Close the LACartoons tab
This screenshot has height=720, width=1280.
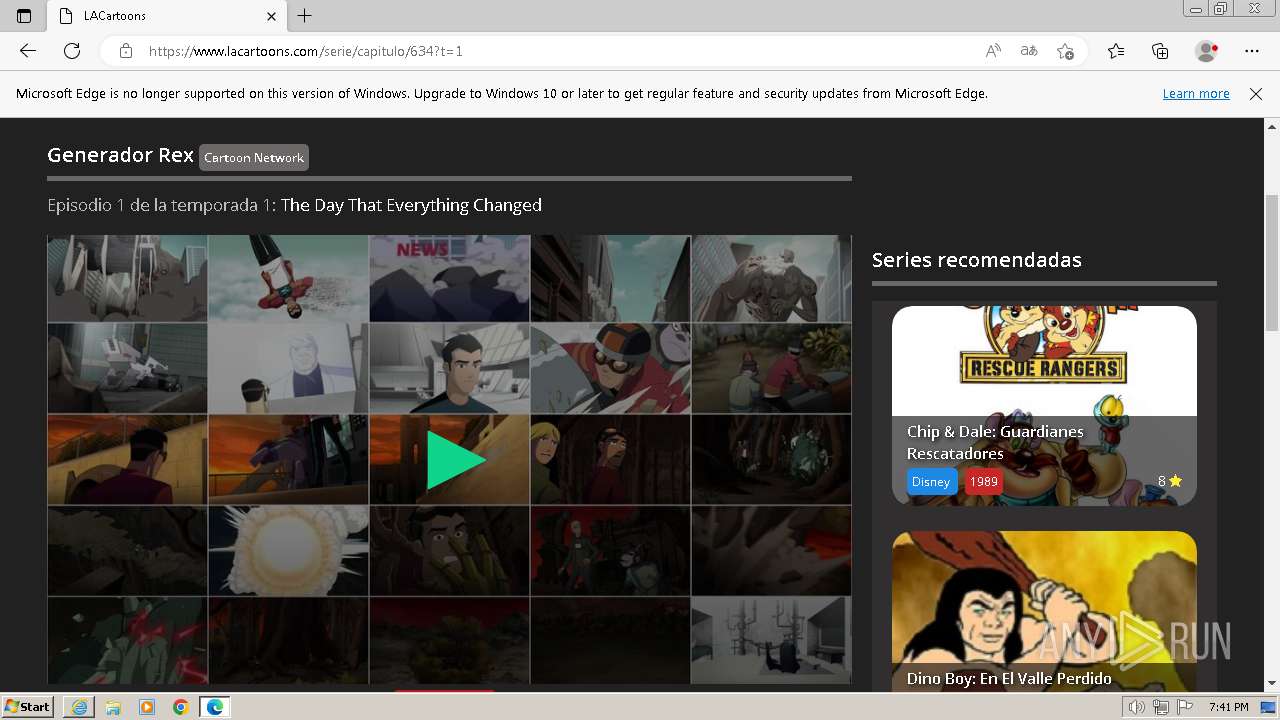[x=272, y=16]
